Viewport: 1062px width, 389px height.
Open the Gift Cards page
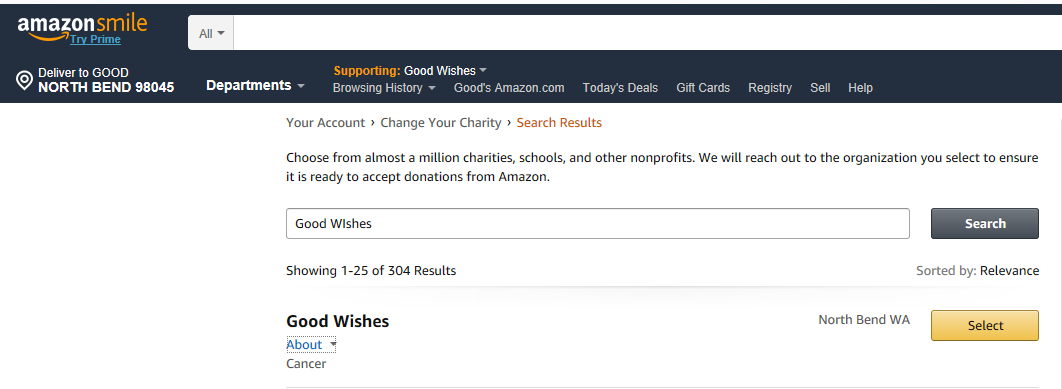click(703, 87)
